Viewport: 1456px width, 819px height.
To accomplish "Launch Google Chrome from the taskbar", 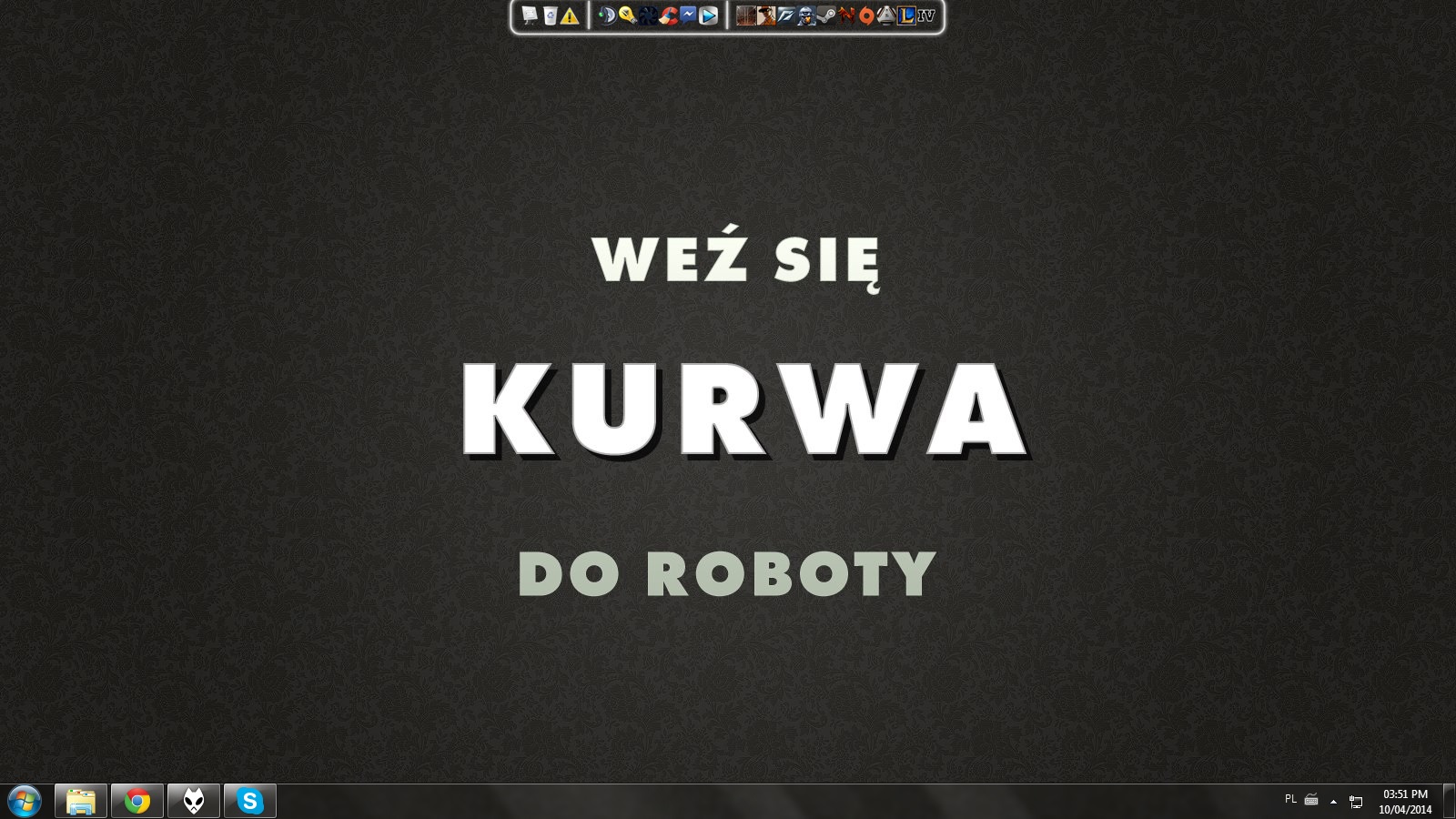I will point(137,802).
